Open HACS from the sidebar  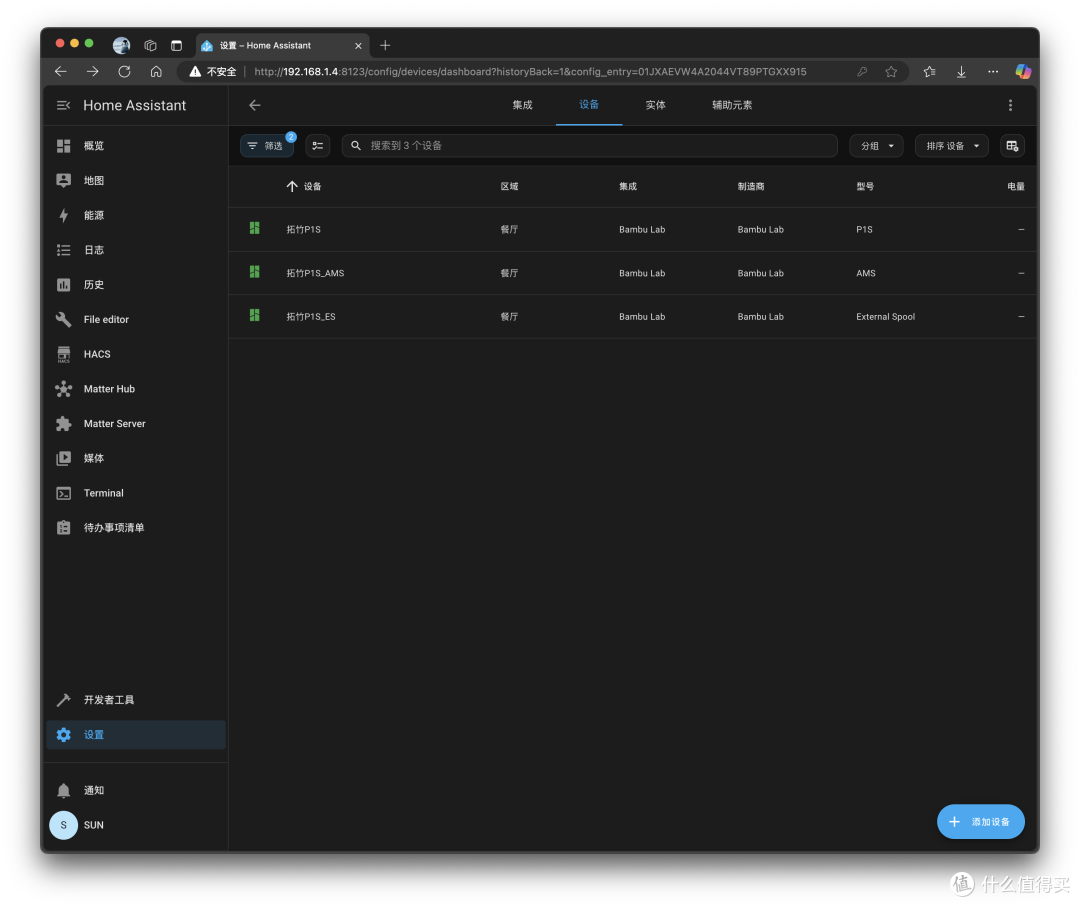pyautogui.click(x=136, y=354)
